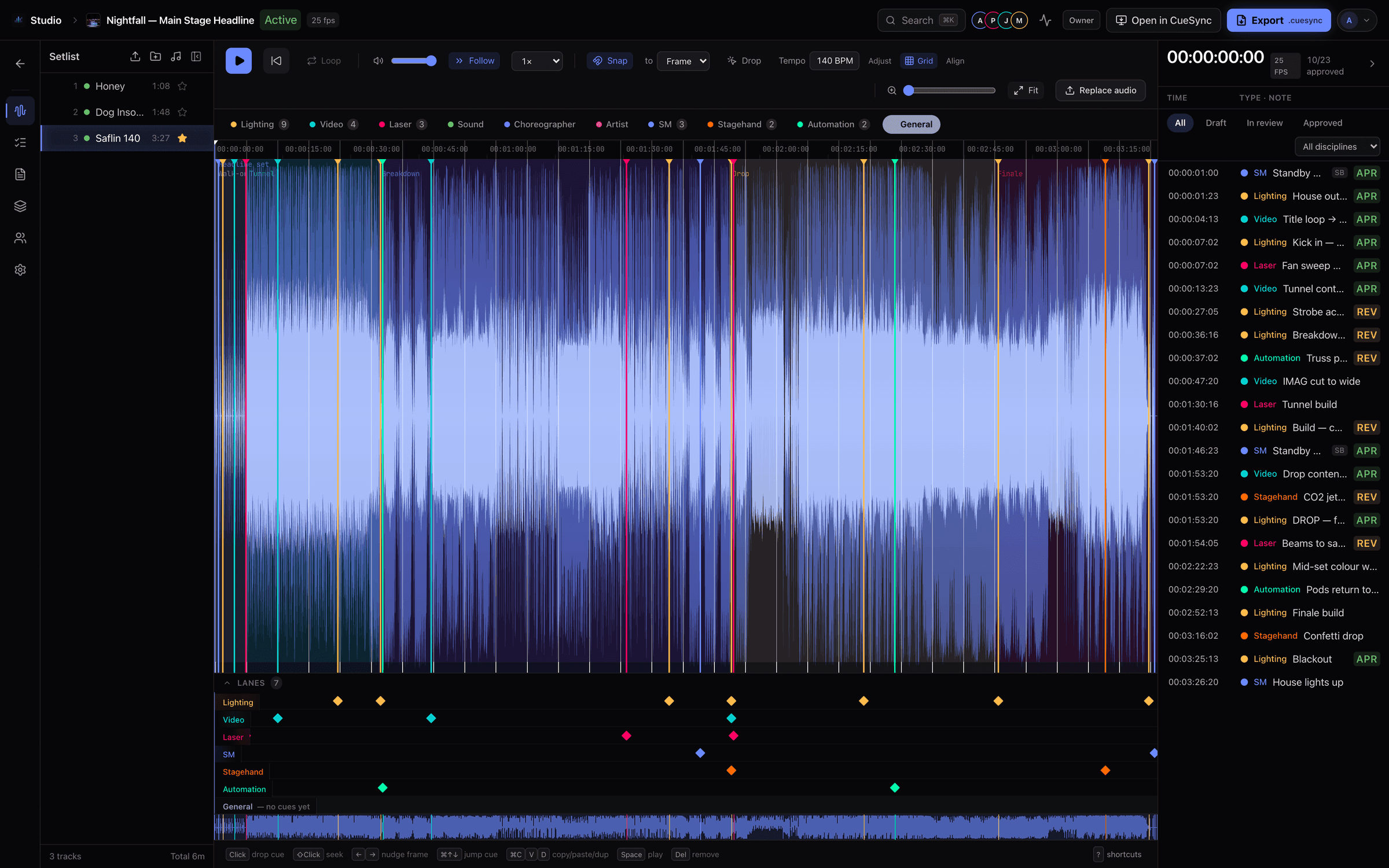
Task: Click Open in CueSync button
Action: pos(1163,20)
